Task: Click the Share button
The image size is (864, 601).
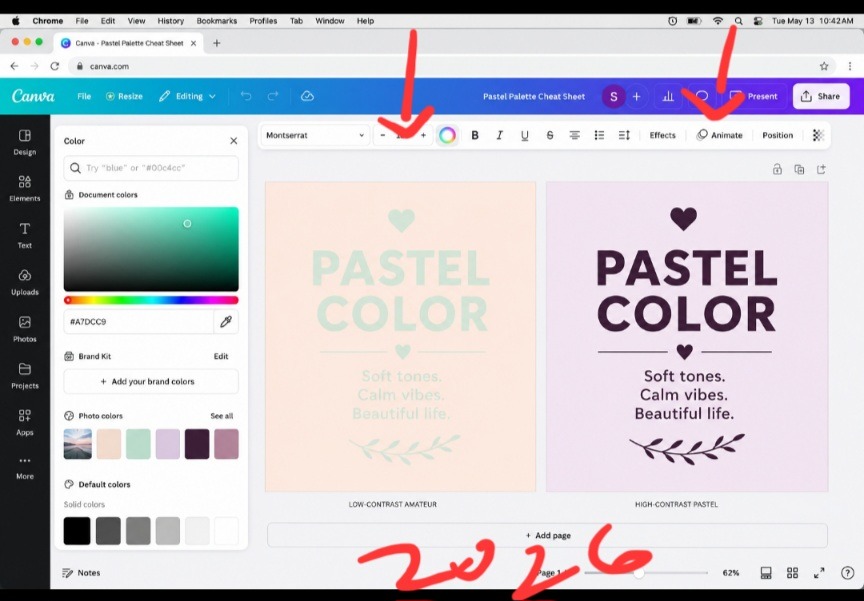Action: click(x=821, y=96)
